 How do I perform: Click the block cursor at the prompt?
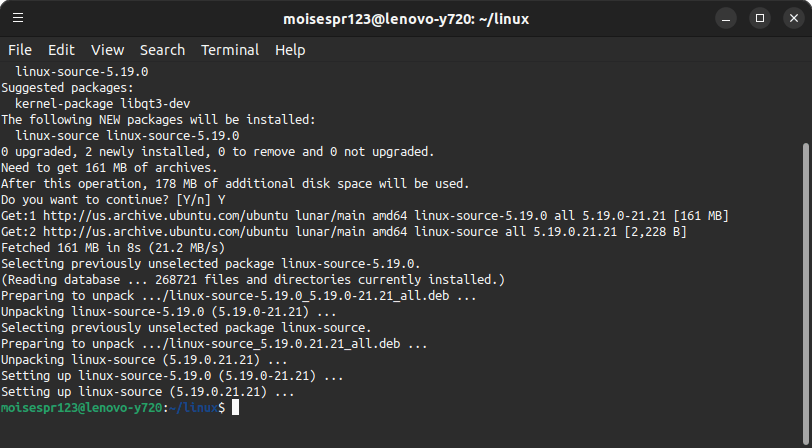tap(235, 408)
